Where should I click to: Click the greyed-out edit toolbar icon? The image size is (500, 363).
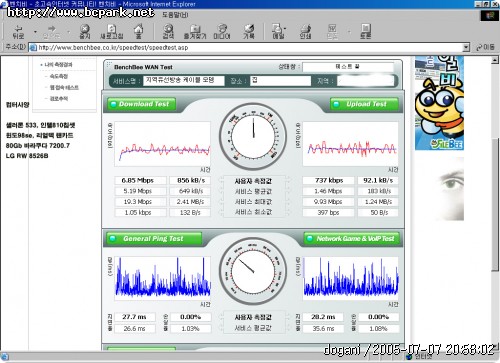click(332, 32)
